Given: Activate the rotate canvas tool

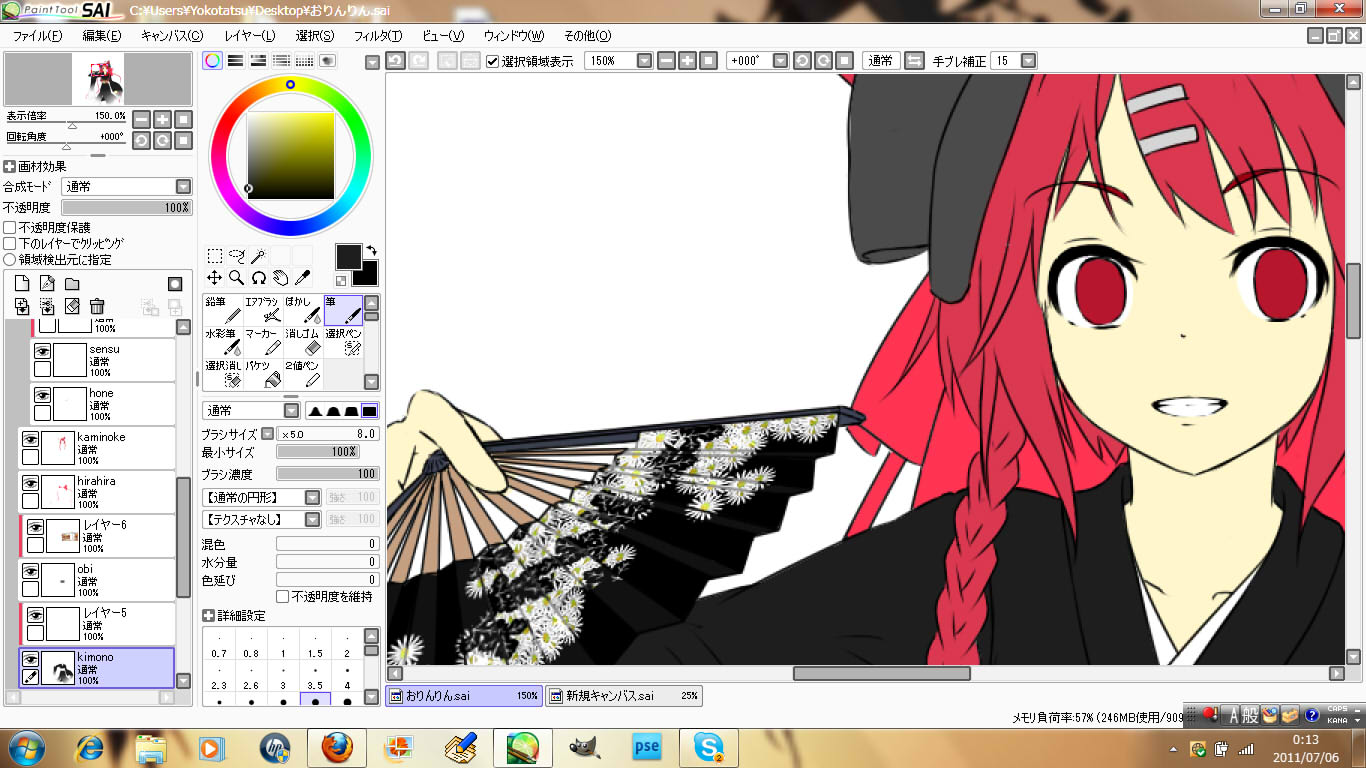Looking at the screenshot, I should (x=258, y=277).
